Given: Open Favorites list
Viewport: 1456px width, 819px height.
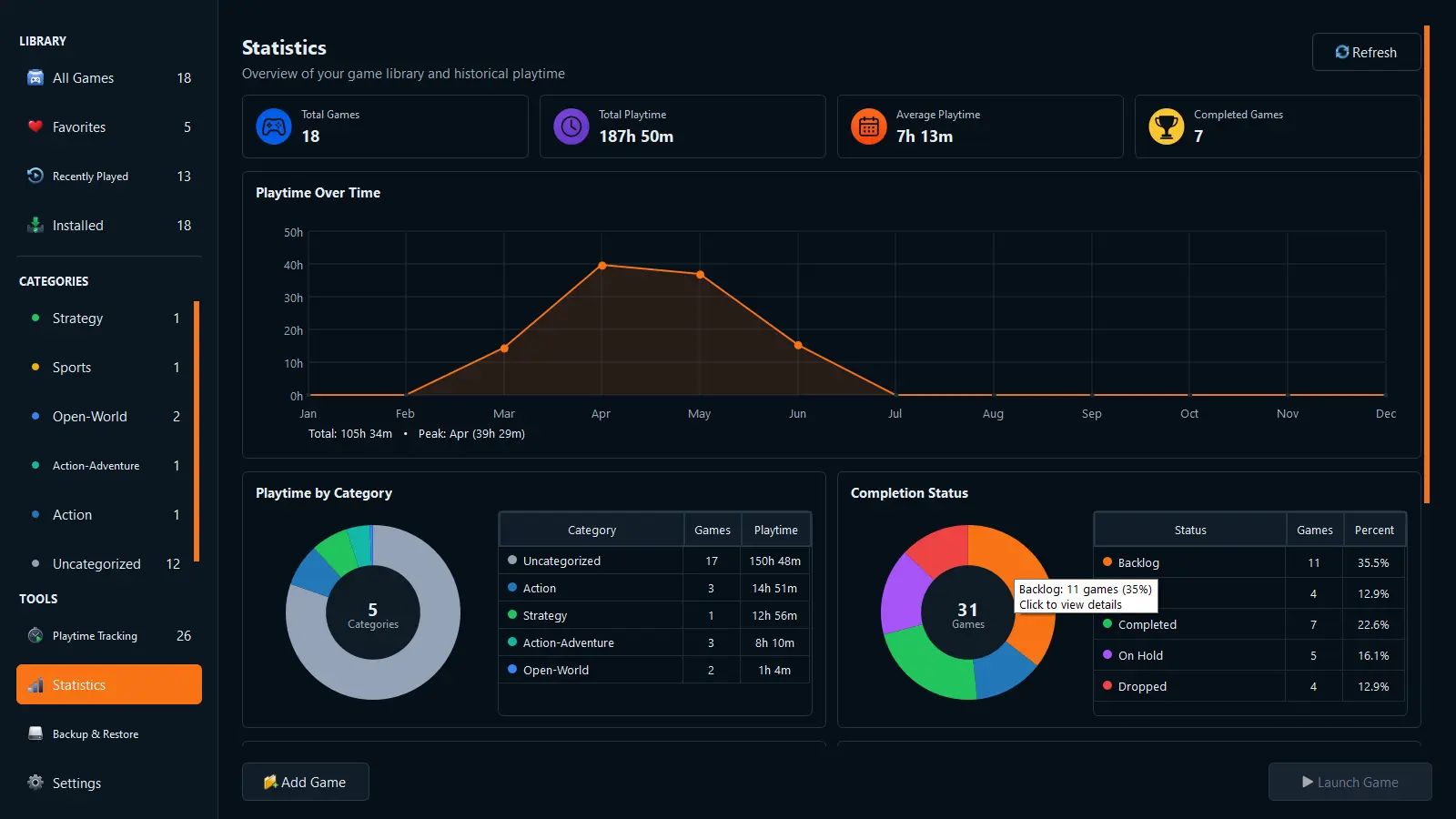Looking at the screenshot, I should [109, 126].
